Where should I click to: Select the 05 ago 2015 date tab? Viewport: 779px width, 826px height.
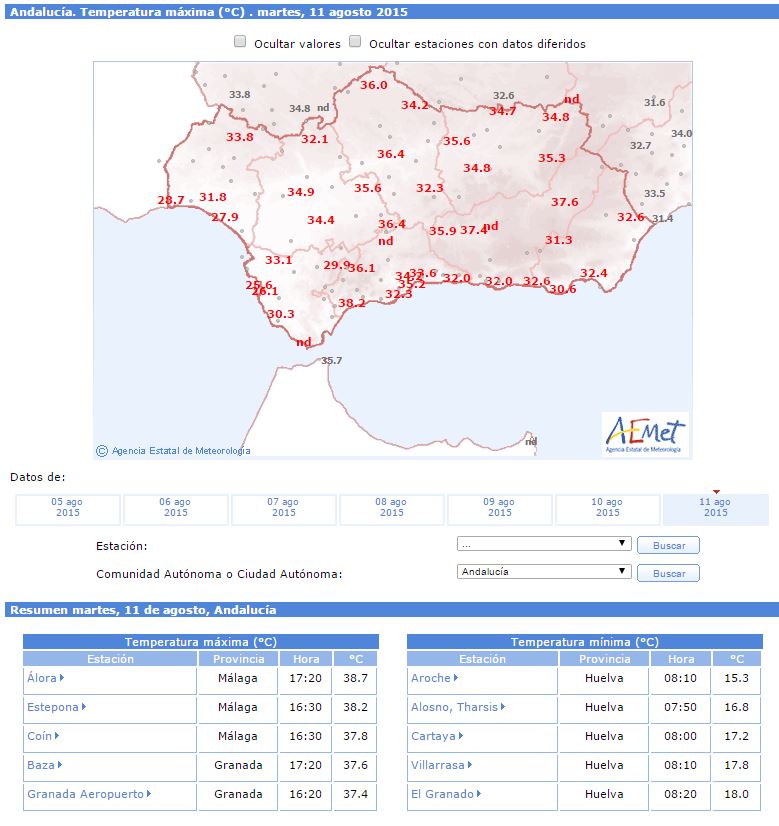click(x=67, y=508)
